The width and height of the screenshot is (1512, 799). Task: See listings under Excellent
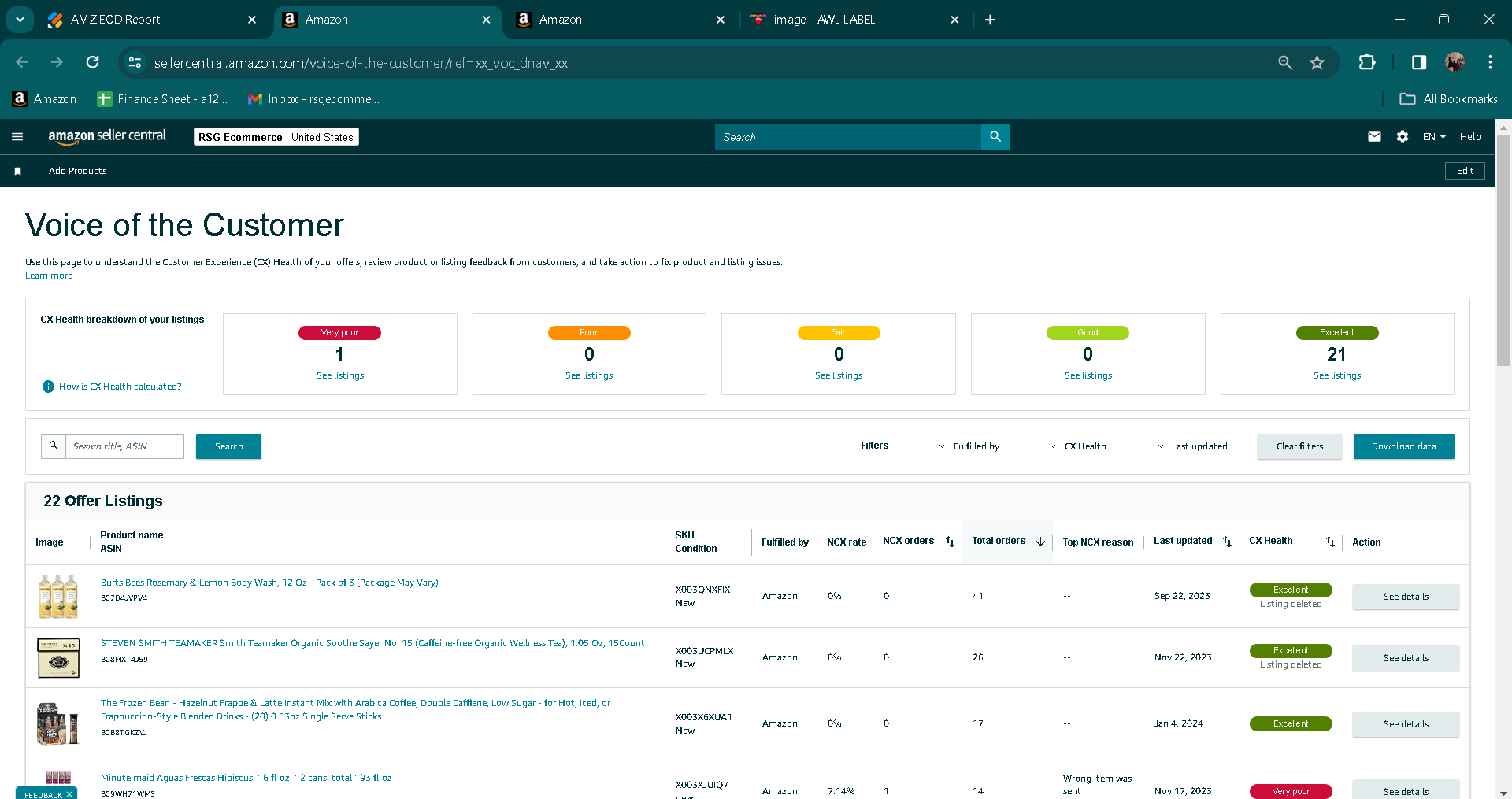(x=1337, y=375)
